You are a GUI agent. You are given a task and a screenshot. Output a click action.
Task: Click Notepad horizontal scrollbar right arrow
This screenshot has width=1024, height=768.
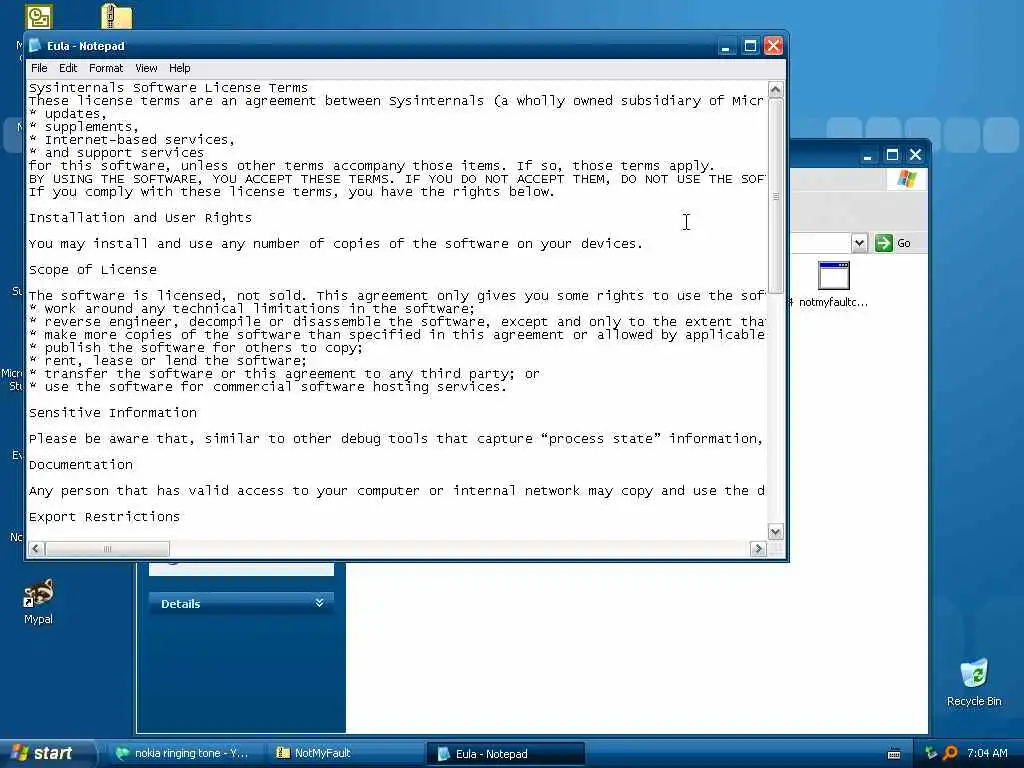tap(758, 549)
